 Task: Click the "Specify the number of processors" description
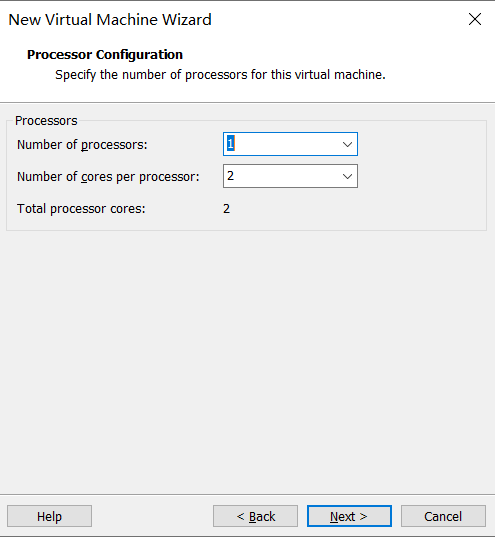(x=220, y=74)
